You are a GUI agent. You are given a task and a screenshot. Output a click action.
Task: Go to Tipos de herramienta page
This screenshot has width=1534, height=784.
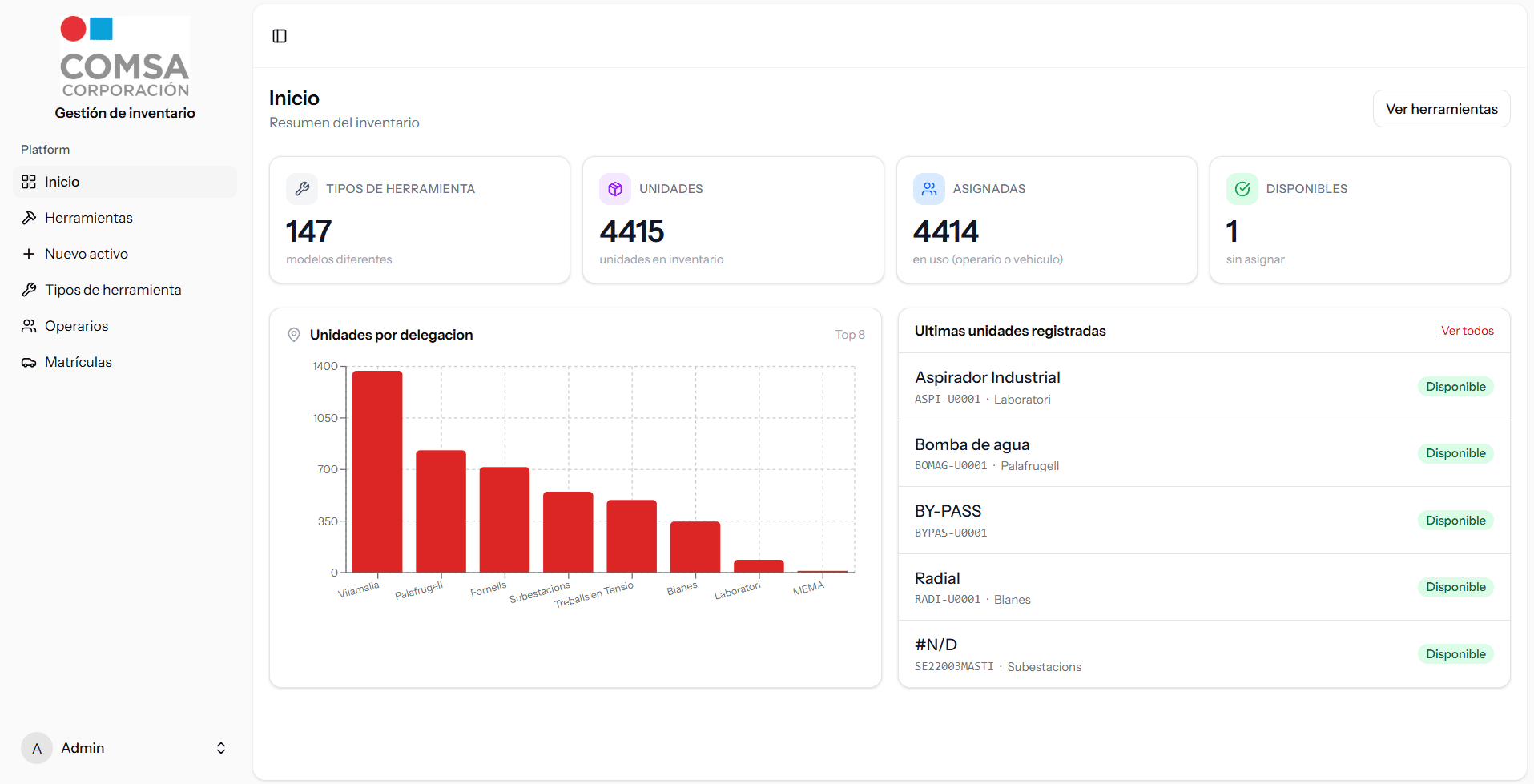point(113,290)
